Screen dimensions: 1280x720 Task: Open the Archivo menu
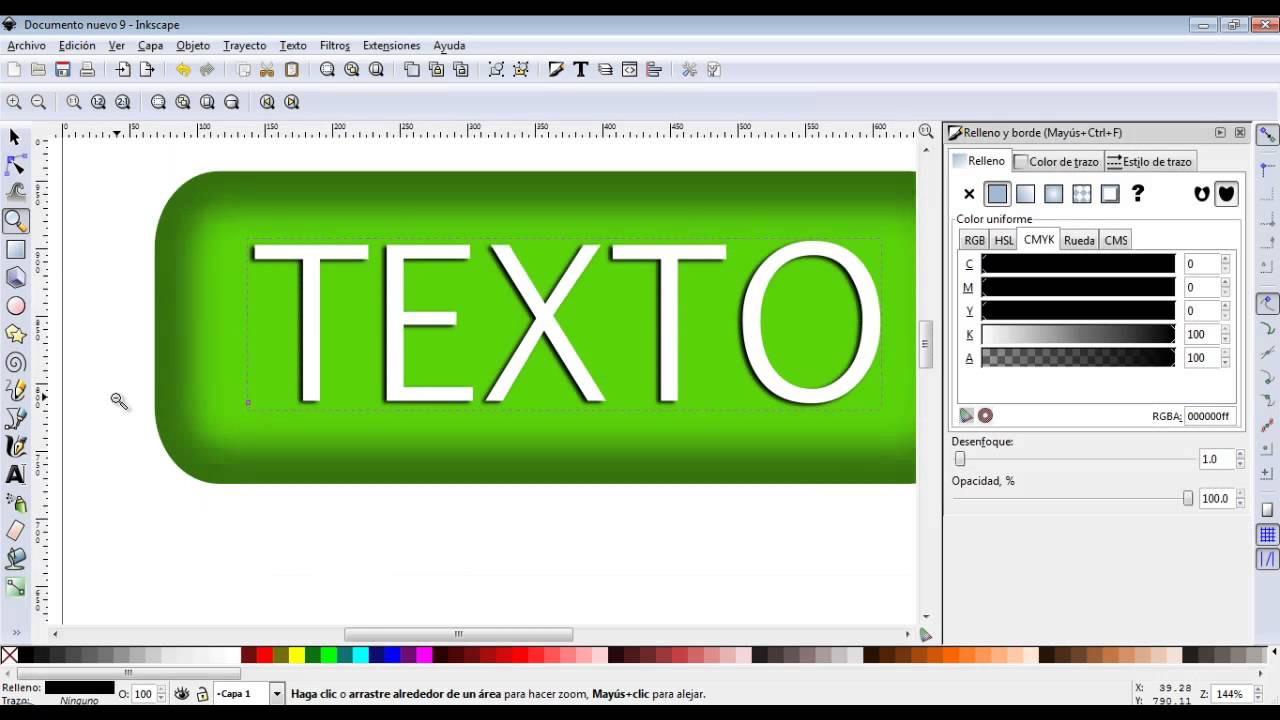tap(26, 45)
